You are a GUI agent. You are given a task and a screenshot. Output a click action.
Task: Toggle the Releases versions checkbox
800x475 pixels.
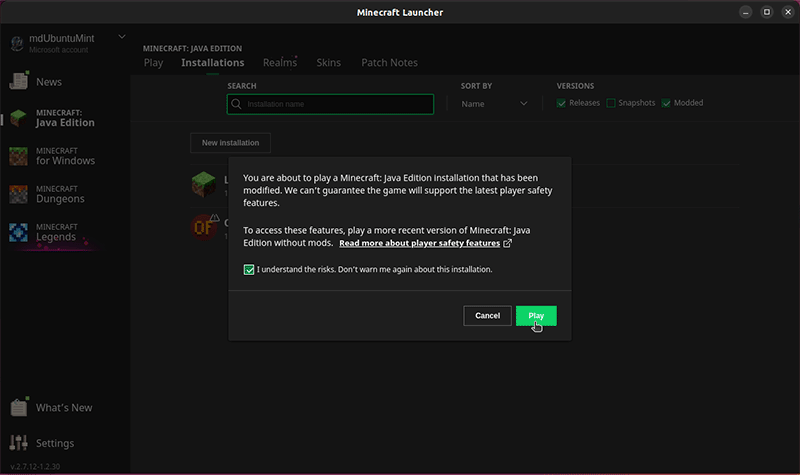point(561,103)
